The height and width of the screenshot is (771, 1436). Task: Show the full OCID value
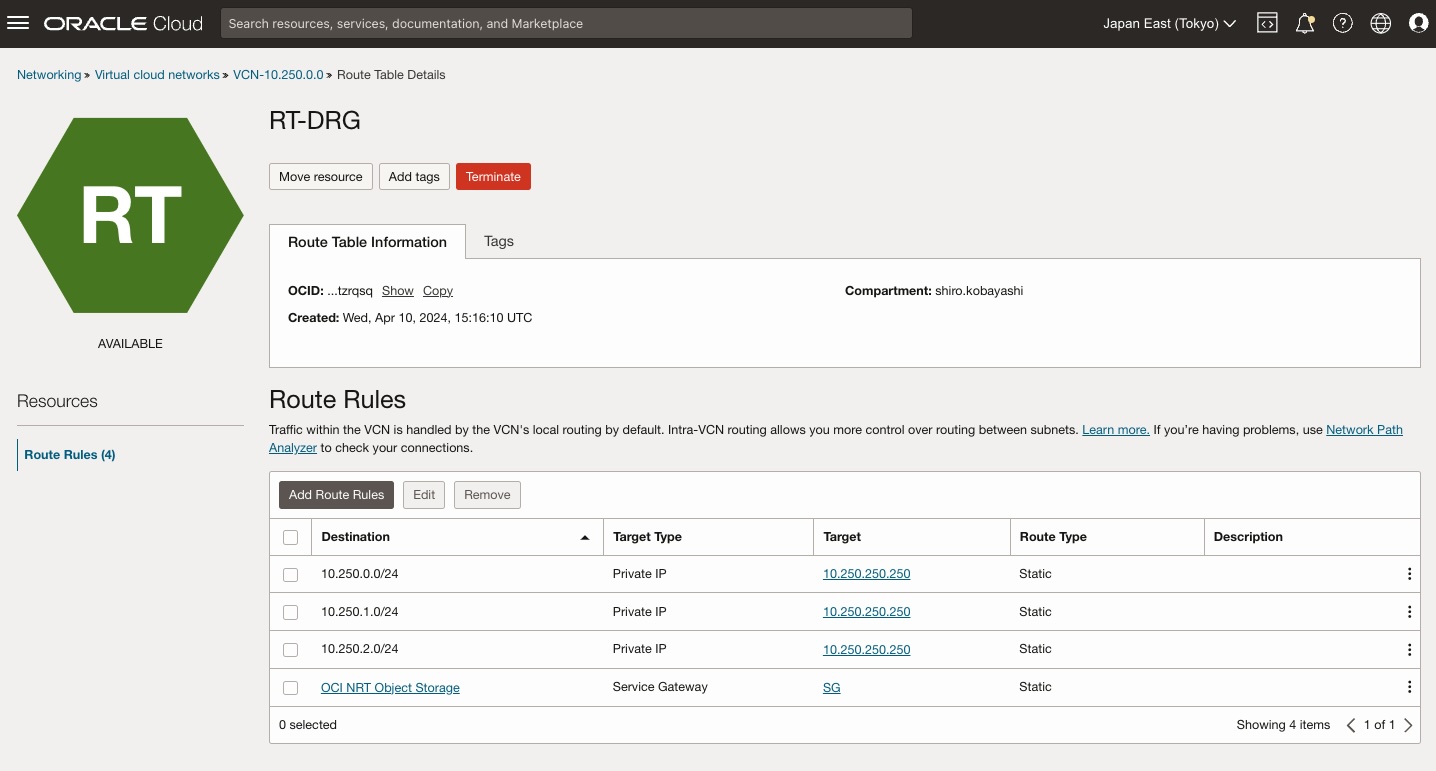click(397, 291)
